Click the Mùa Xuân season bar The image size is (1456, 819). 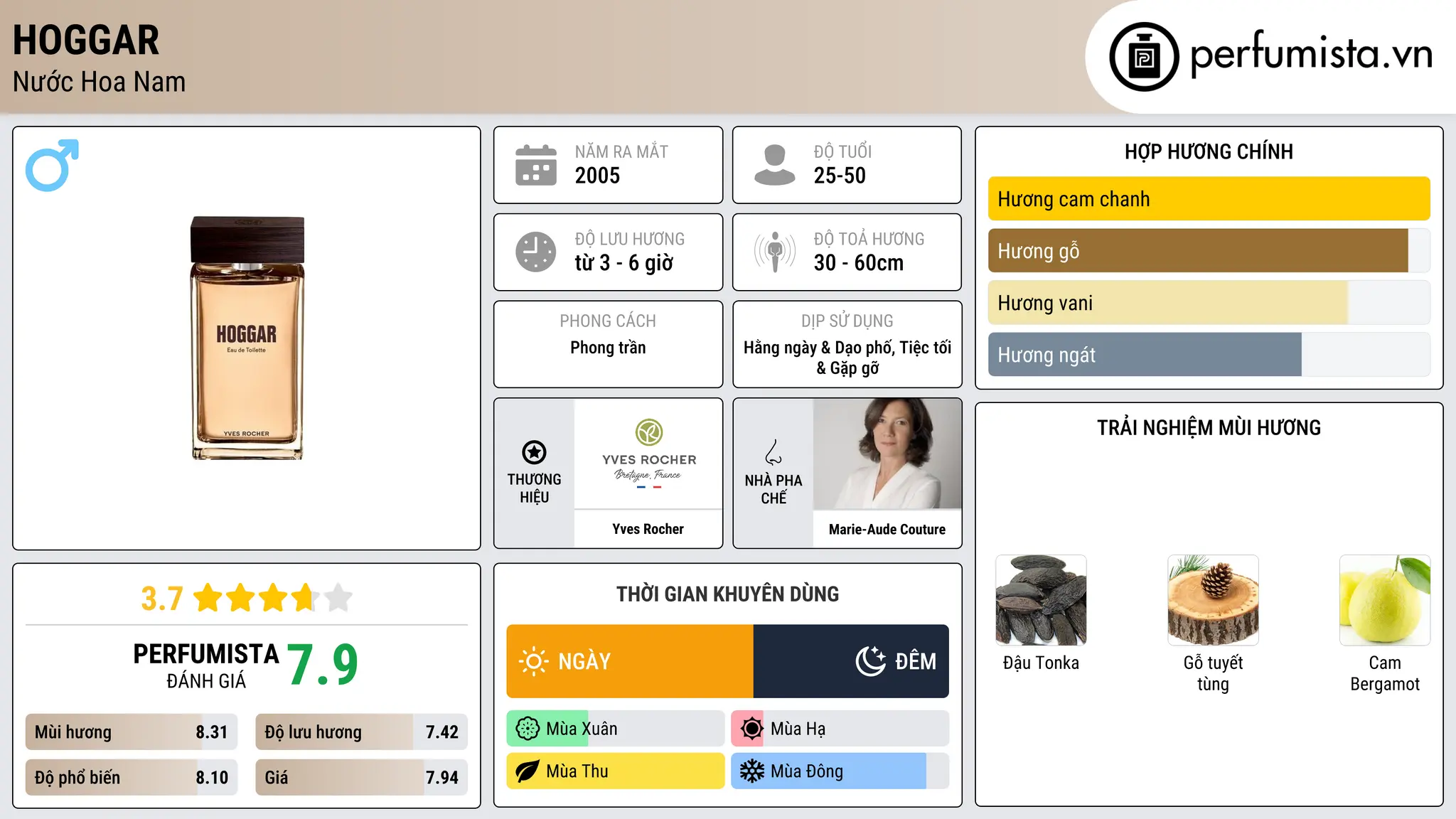[x=615, y=729]
